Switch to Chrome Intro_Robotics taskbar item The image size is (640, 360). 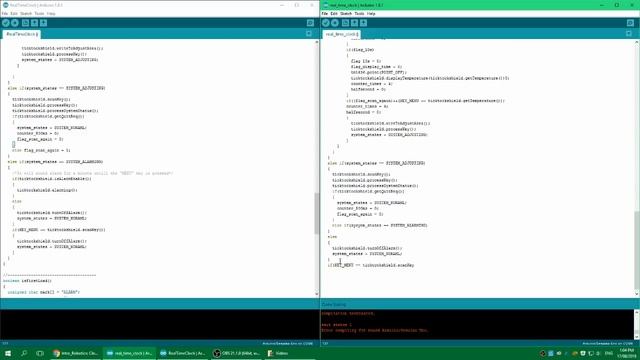click(76, 353)
